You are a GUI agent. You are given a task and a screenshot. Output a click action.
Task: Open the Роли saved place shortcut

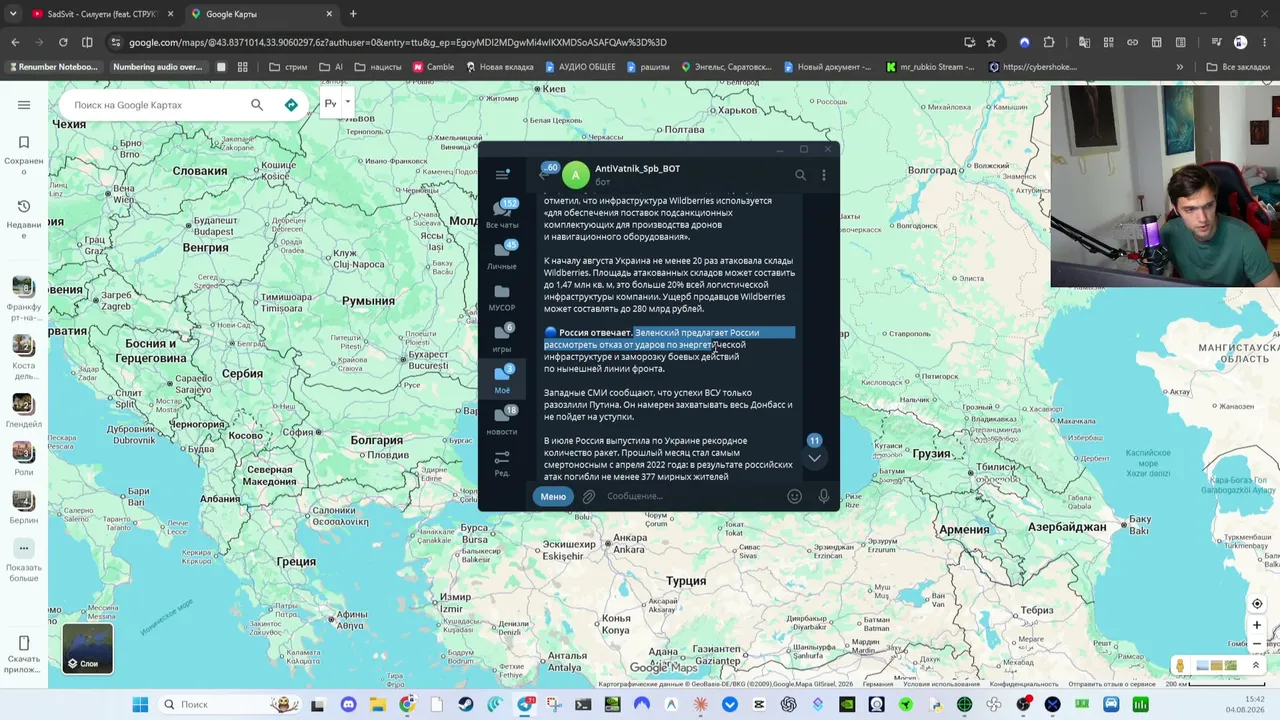(x=24, y=459)
